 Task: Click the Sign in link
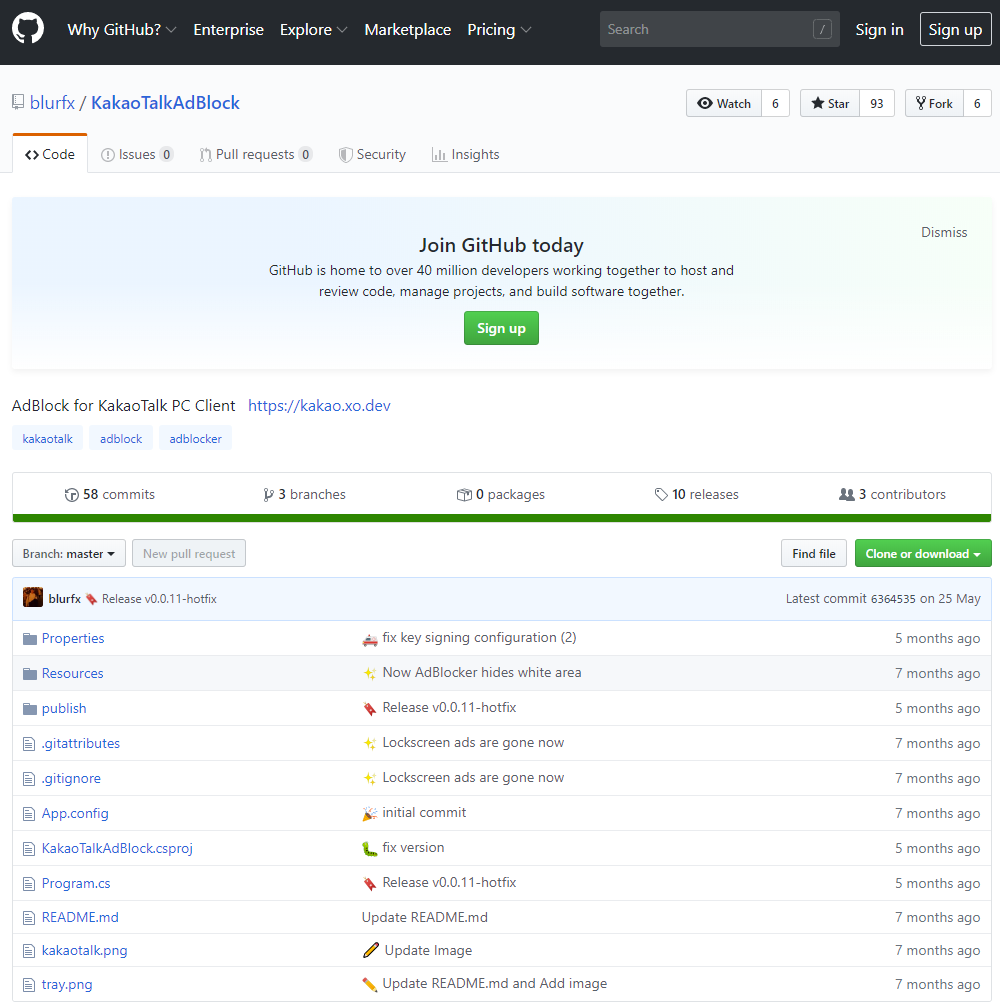click(879, 29)
